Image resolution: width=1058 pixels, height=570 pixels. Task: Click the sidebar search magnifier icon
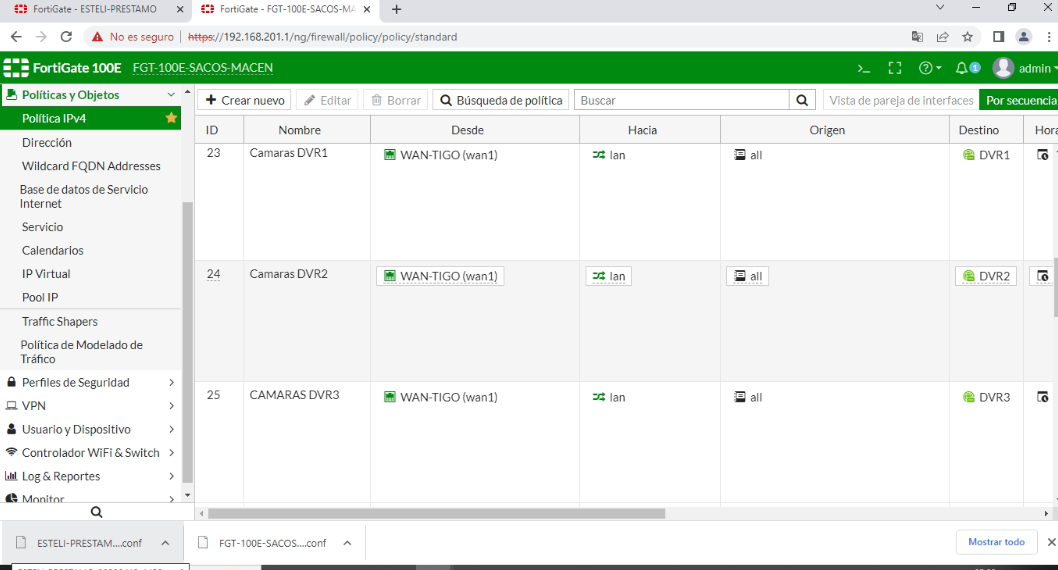coord(96,512)
